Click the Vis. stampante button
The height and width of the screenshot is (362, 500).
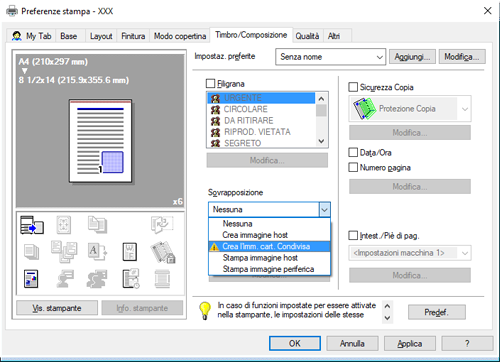click(x=57, y=308)
